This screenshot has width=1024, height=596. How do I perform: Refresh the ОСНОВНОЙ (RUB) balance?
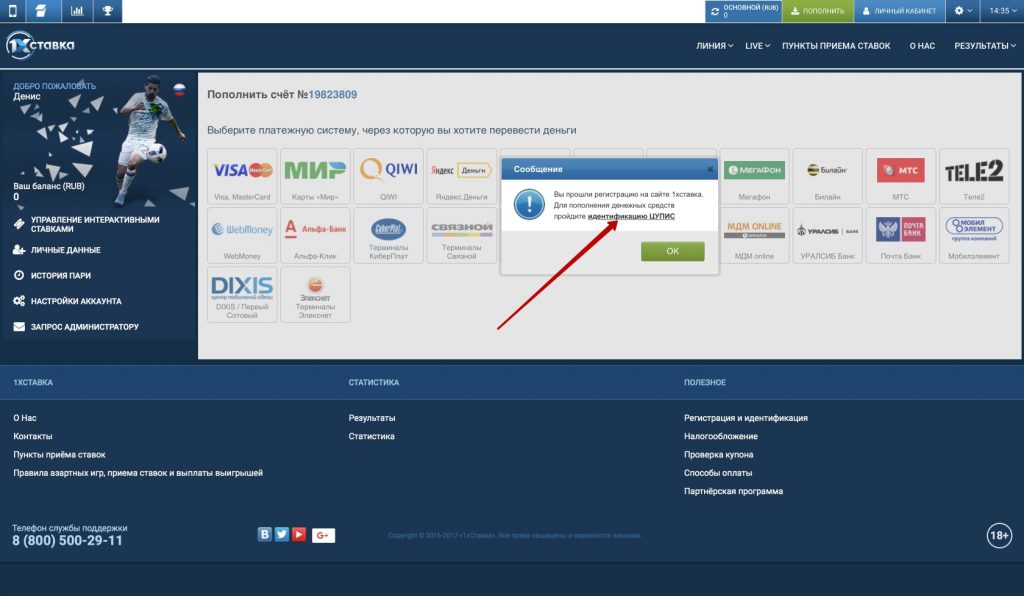715,11
